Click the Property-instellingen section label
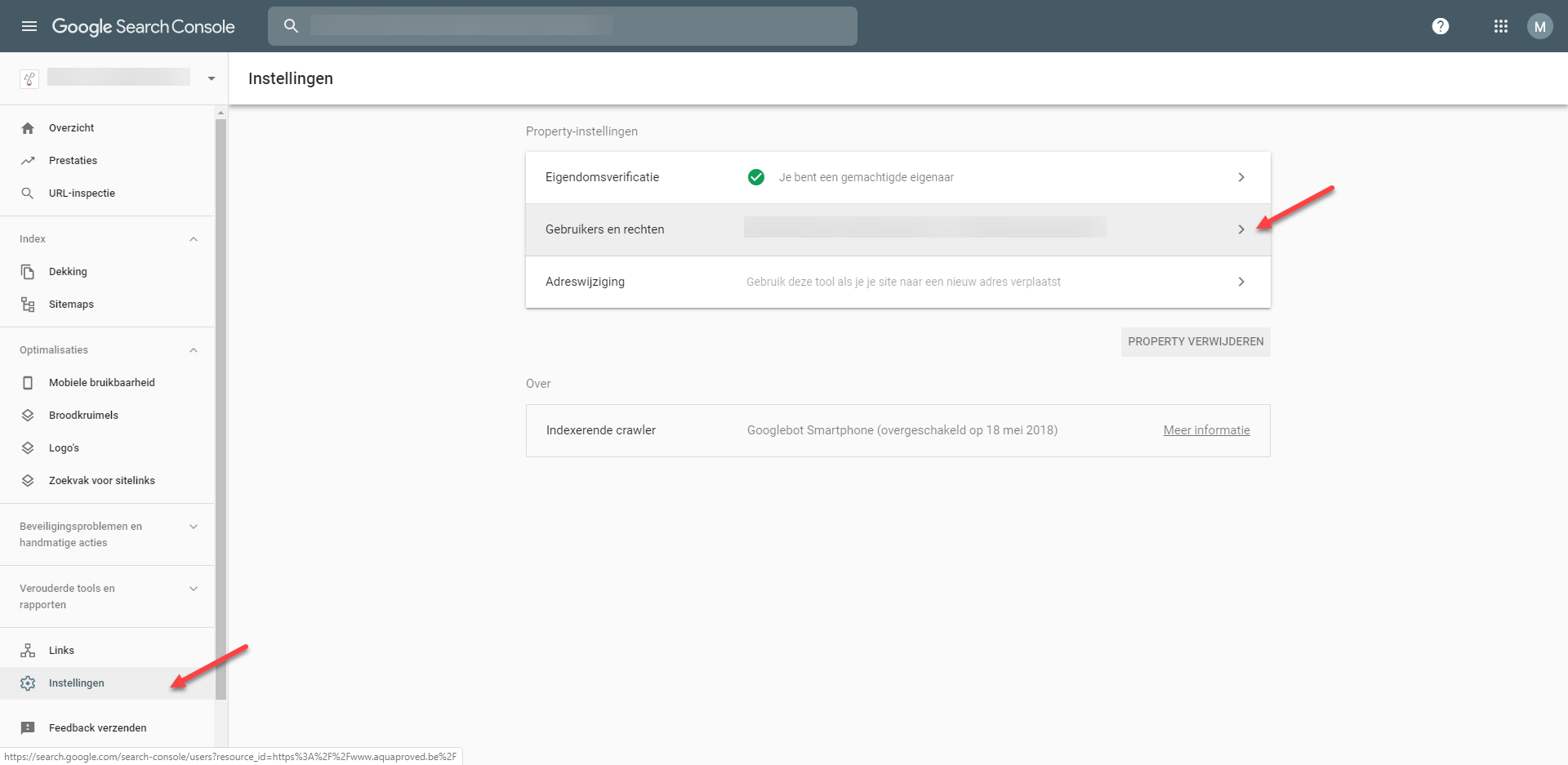1568x765 pixels. pyautogui.click(x=581, y=131)
